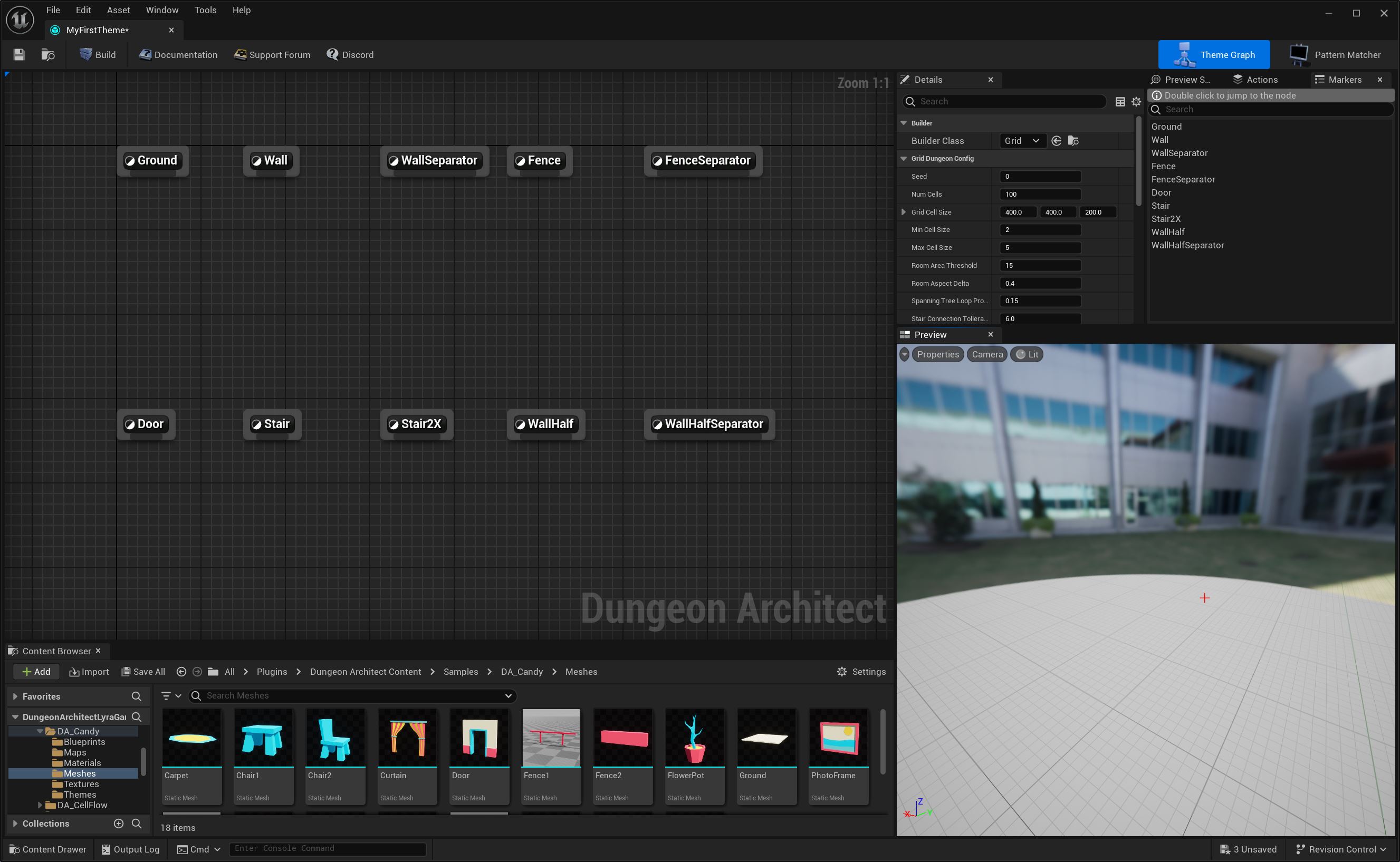Image resolution: width=1400 pixels, height=862 pixels.
Task: Click the Details panel search field
Action: pos(1004,101)
